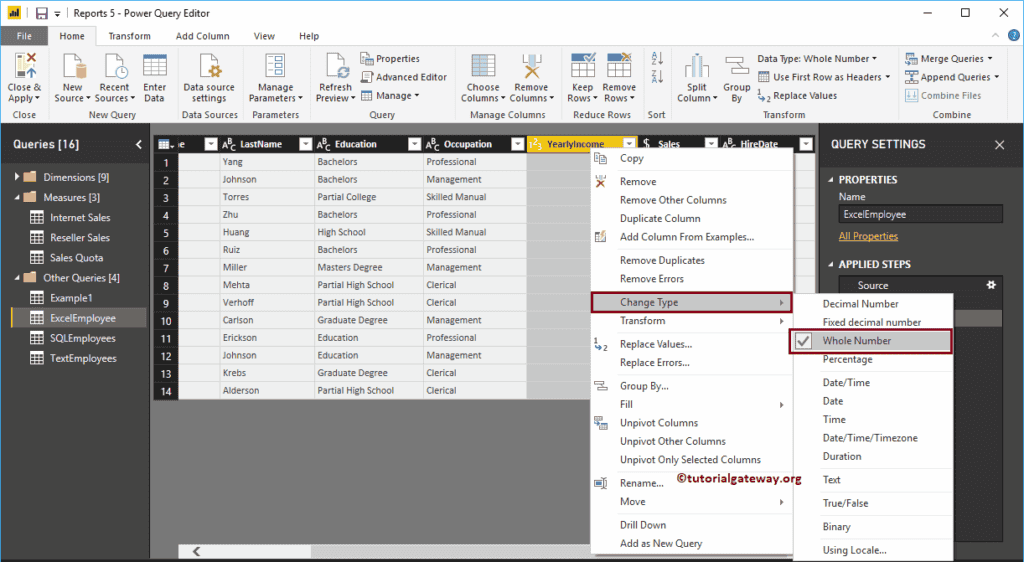Viewport: 1024px width, 562px height.
Task: Collapse the Other Queries [4] folder
Action: tap(17, 277)
